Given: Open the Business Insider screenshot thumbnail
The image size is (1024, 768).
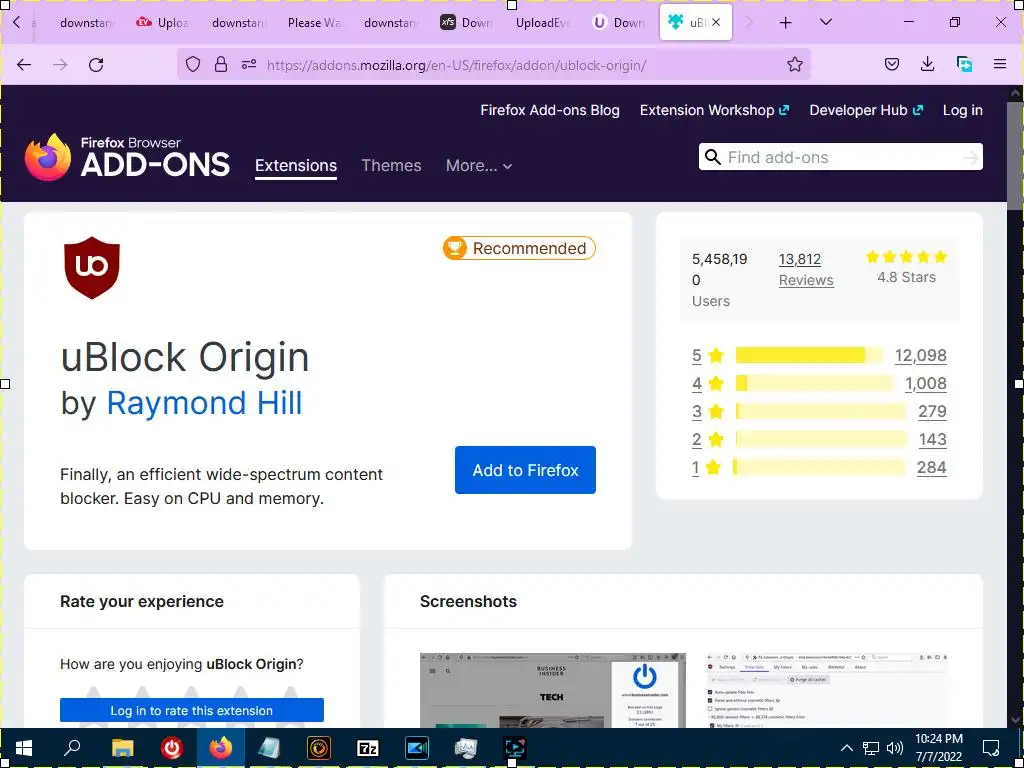Looking at the screenshot, I should [x=552, y=690].
